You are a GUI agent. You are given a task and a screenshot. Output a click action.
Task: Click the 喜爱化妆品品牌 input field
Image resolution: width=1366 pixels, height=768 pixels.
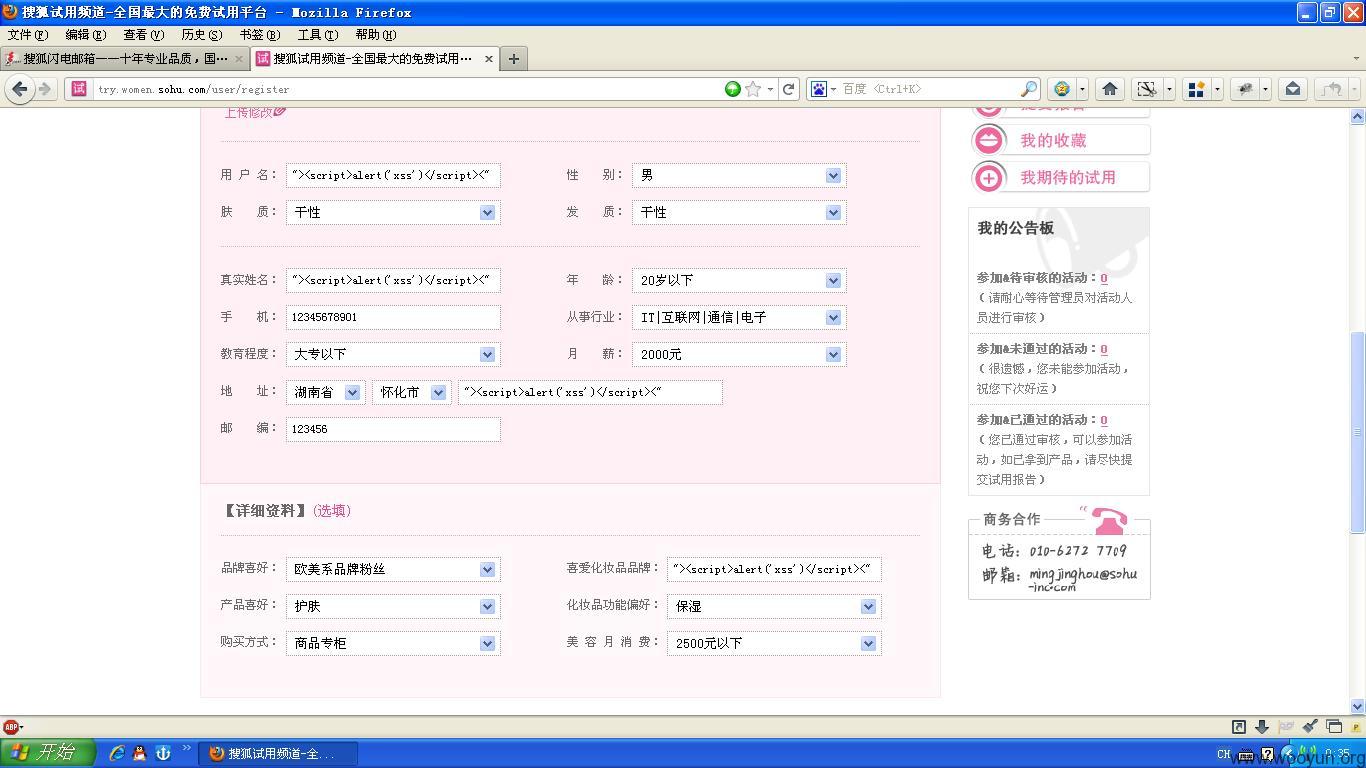click(x=774, y=569)
